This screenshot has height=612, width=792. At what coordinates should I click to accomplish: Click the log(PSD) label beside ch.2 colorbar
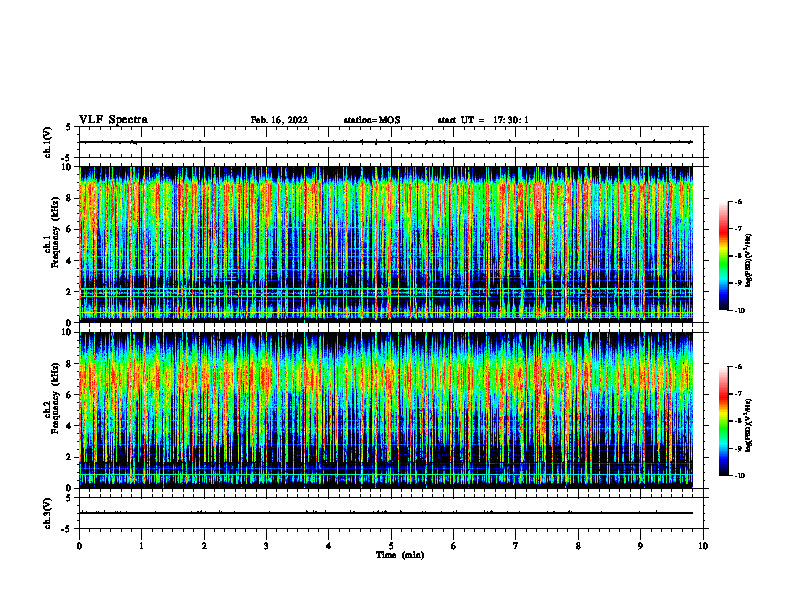pyautogui.click(x=749, y=425)
